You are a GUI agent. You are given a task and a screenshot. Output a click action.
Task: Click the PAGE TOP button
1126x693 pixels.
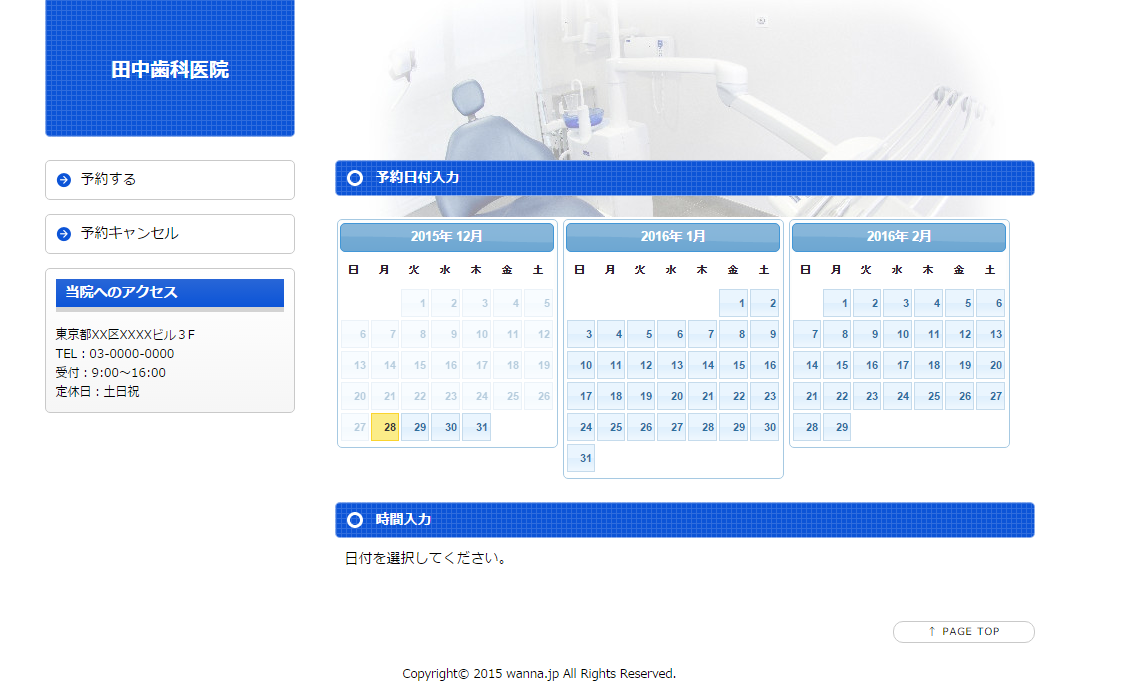tap(963, 632)
